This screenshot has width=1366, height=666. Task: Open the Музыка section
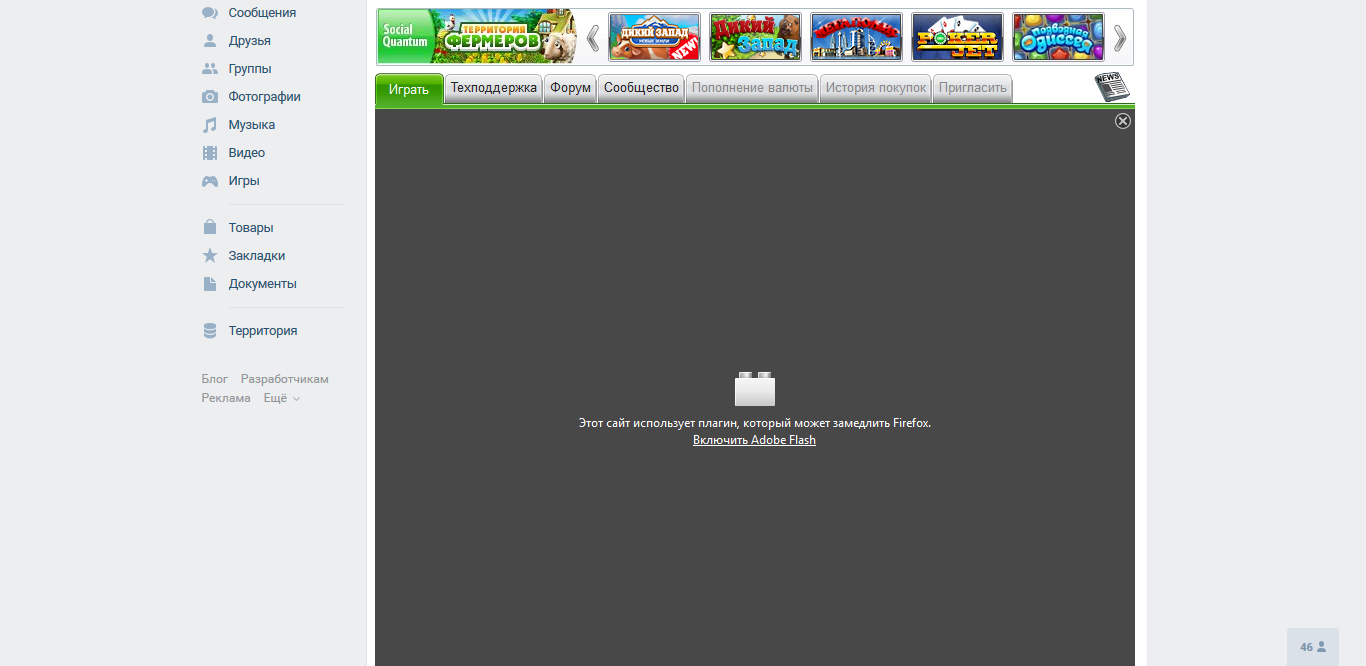coord(251,125)
